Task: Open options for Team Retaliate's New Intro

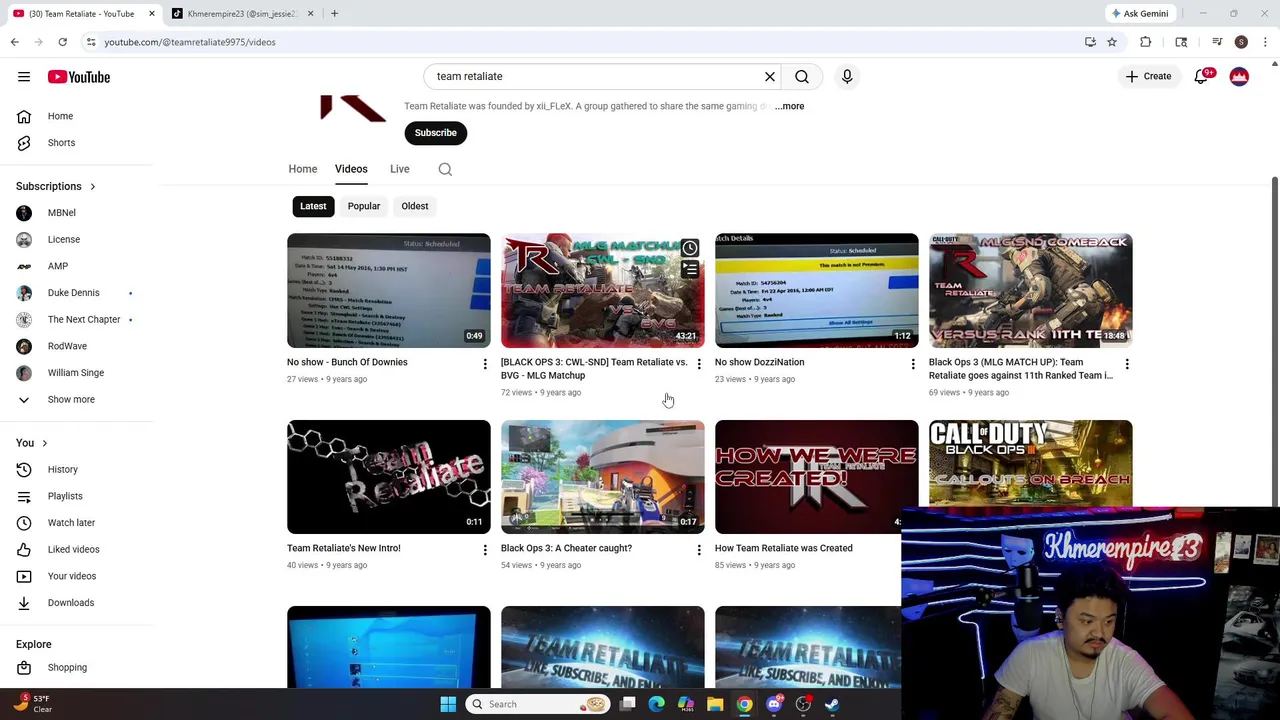Action: pyautogui.click(x=485, y=550)
